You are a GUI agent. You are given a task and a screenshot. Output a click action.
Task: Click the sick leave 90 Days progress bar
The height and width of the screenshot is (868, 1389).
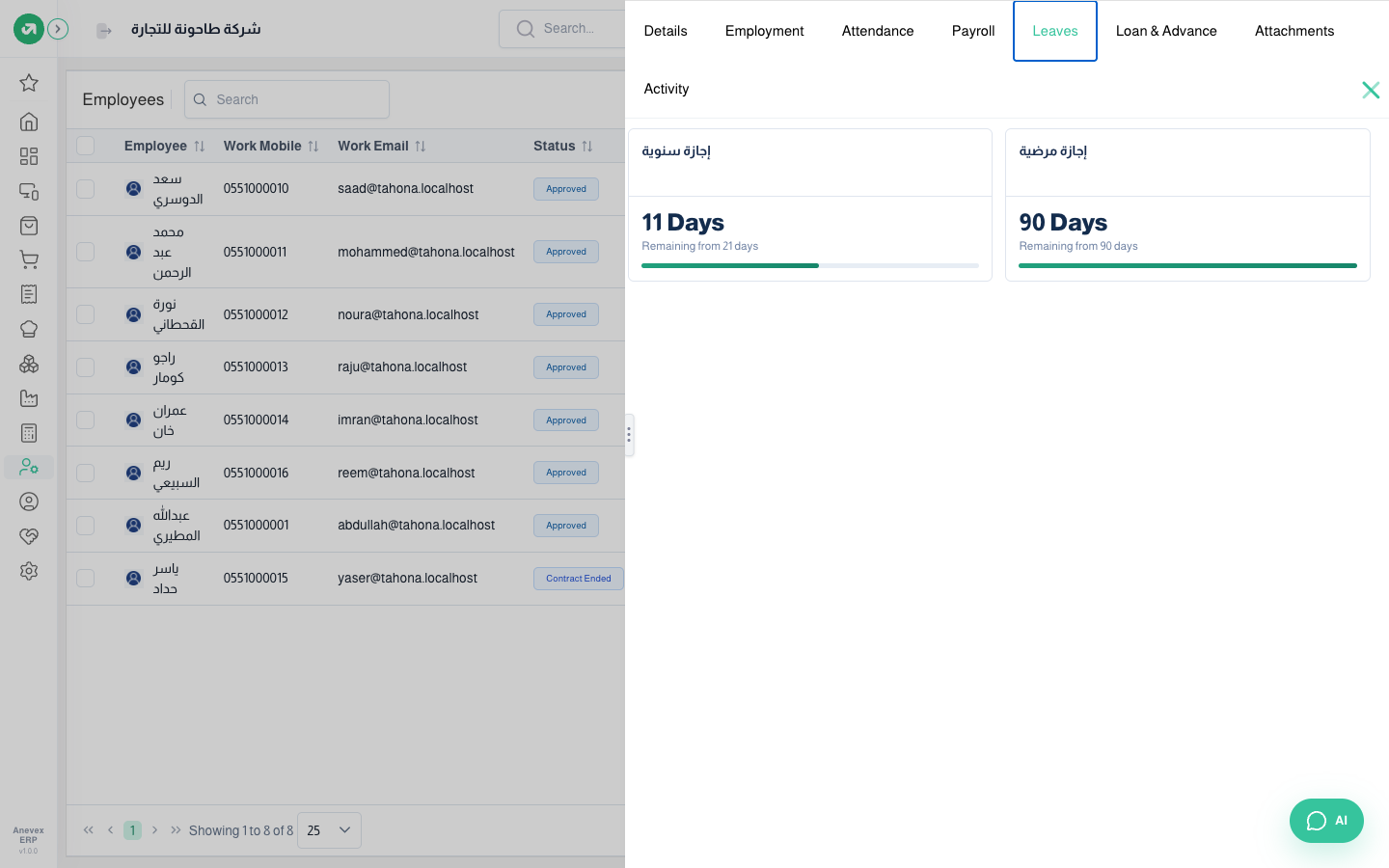point(1187,265)
